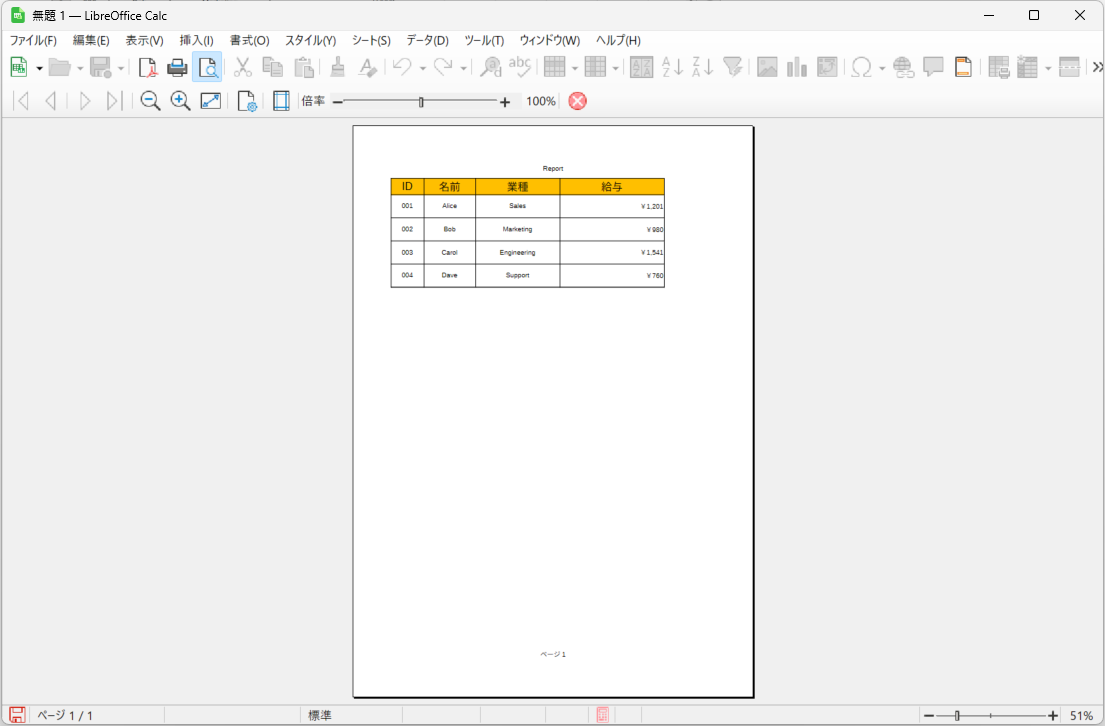Switch preview to full screen mode
This screenshot has height=726, width=1105.
(211, 101)
